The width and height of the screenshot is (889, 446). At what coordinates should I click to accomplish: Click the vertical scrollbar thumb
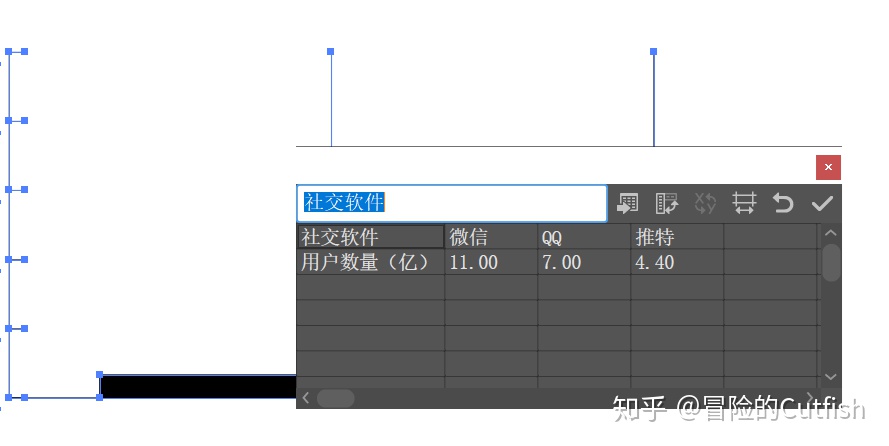(x=831, y=262)
